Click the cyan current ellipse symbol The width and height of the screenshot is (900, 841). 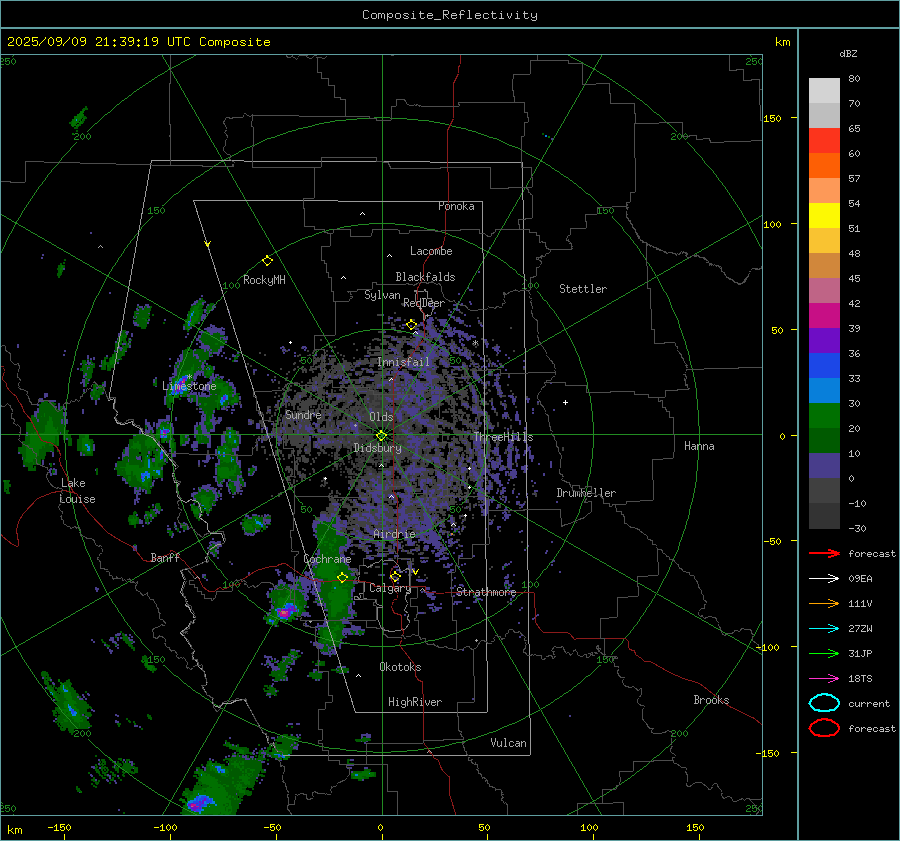(824, 703)
